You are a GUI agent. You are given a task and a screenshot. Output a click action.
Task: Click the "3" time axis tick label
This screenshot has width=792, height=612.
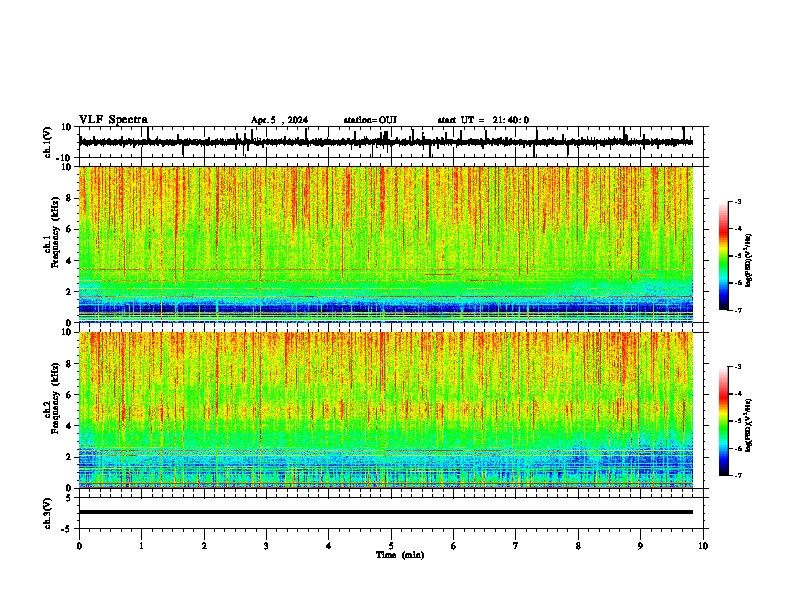pyautogui.click(x=266, y=546)
